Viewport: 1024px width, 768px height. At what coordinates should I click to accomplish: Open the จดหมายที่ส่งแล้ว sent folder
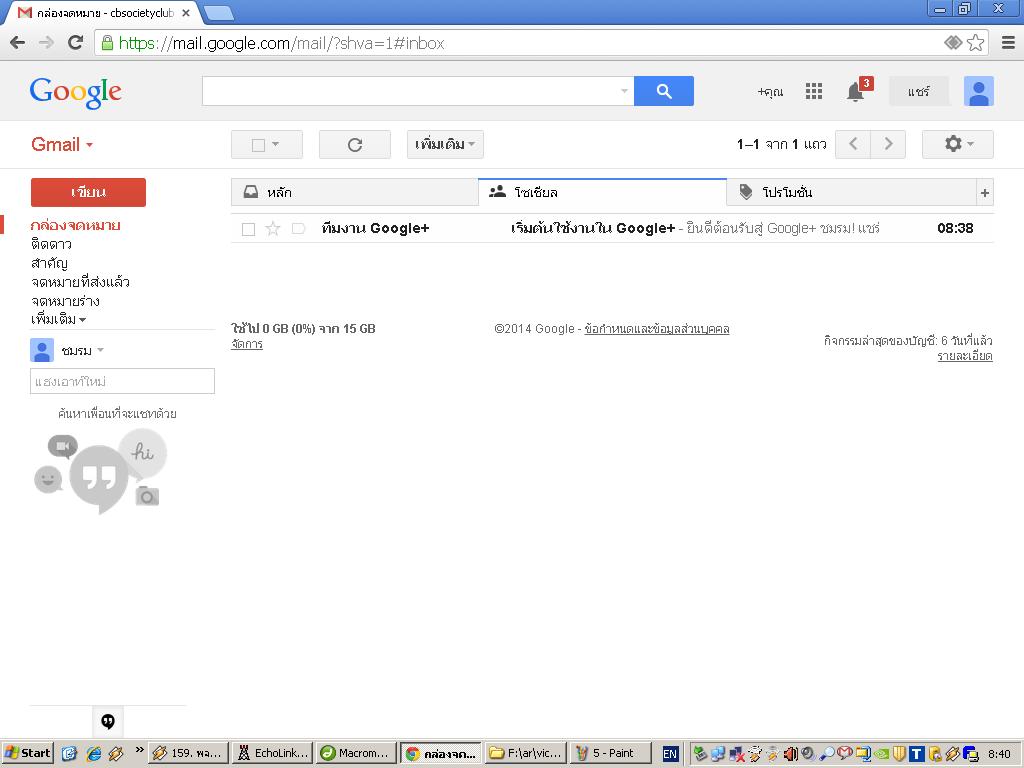click(80, 282)
